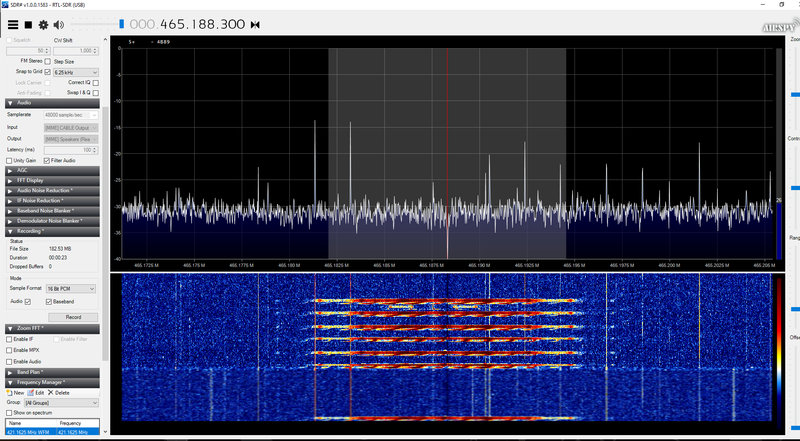
Task: Toggle the recording Audio checkbox
Action: tap(28, 302)
